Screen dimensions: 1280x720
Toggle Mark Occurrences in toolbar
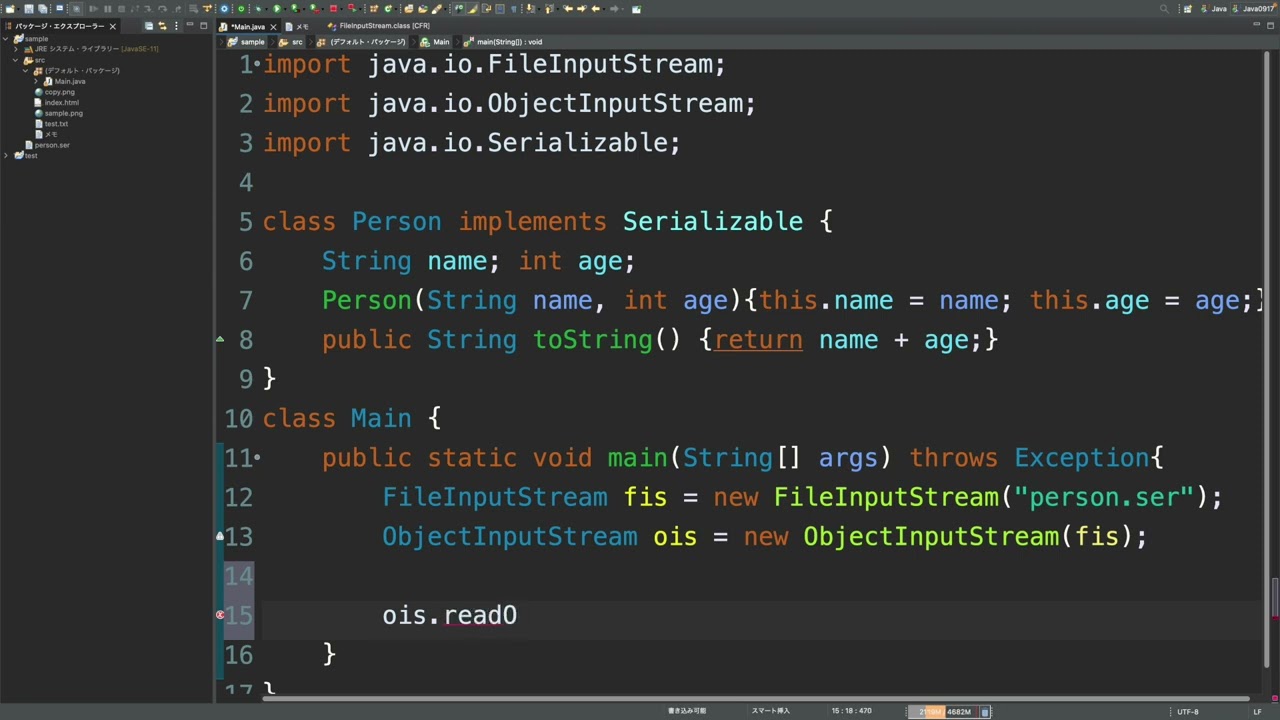[x=474, y=9]
